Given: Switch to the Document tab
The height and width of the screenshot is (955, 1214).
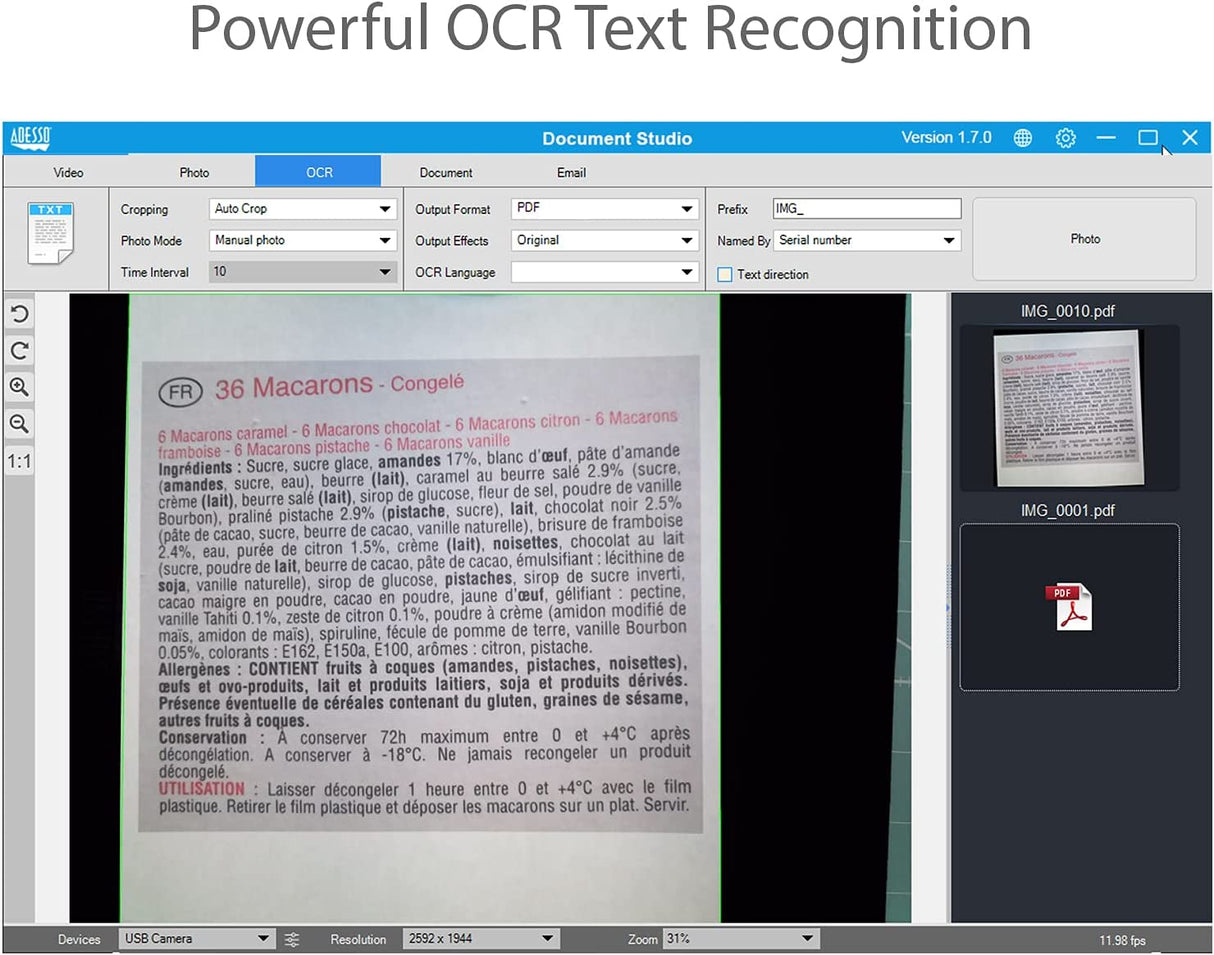Looking at the screenshot, I should point(446,172).
